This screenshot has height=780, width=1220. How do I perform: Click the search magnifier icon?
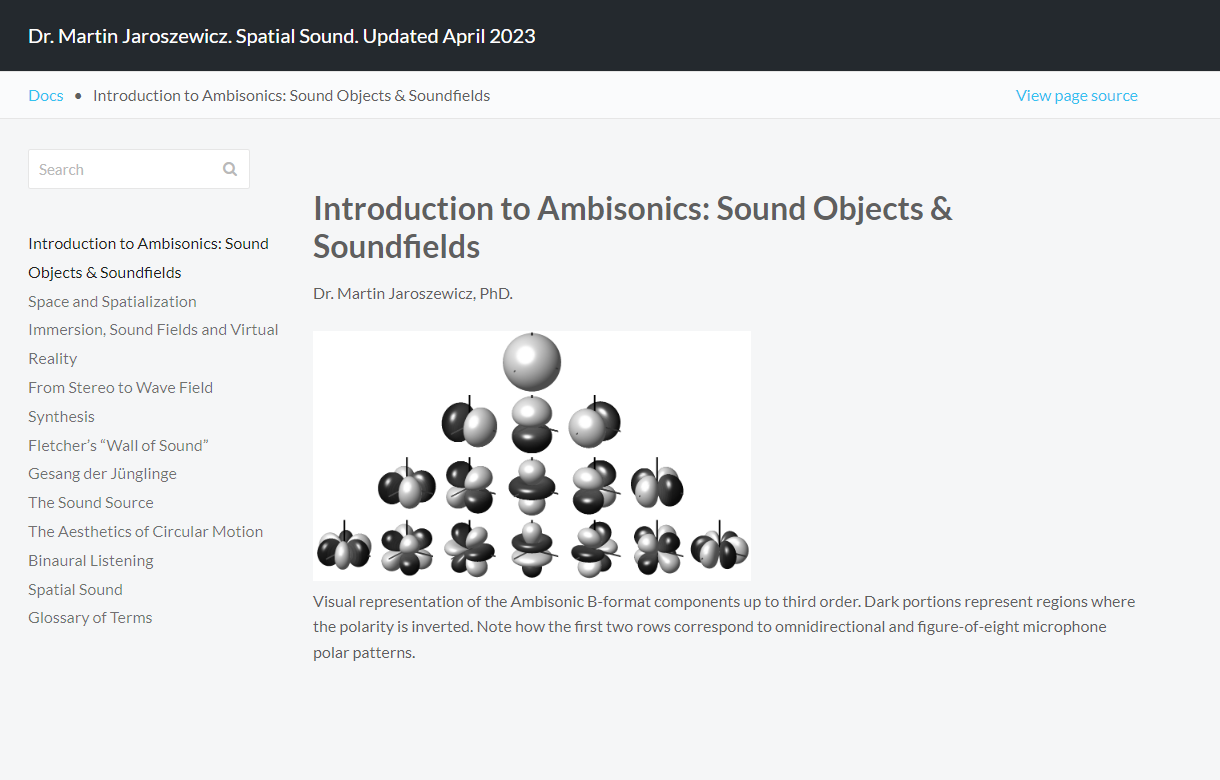point(230,169)
